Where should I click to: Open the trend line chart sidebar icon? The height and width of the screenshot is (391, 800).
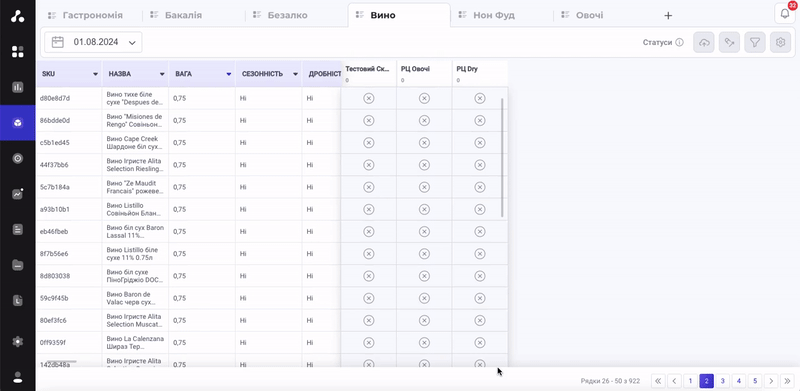point(17,194)
